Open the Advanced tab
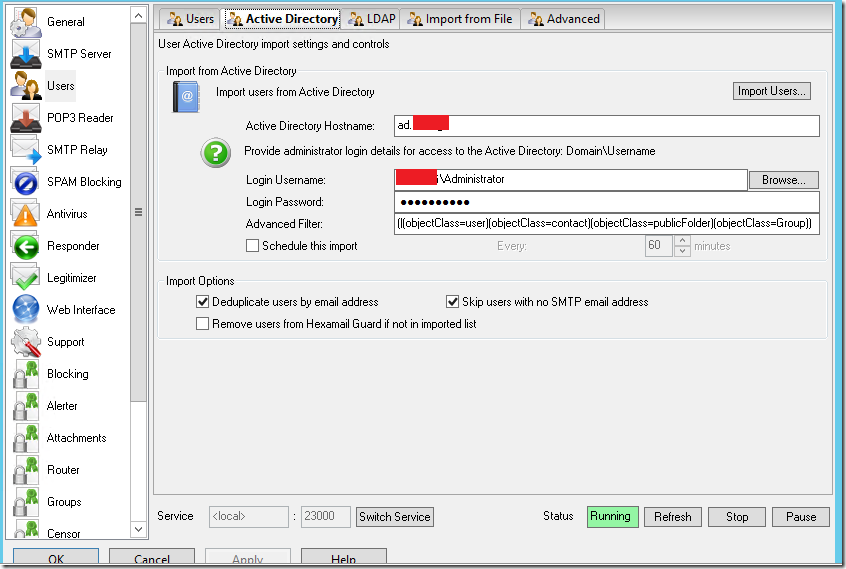The image size is (846, 569). pyautogui.click(x=563, y=19)
